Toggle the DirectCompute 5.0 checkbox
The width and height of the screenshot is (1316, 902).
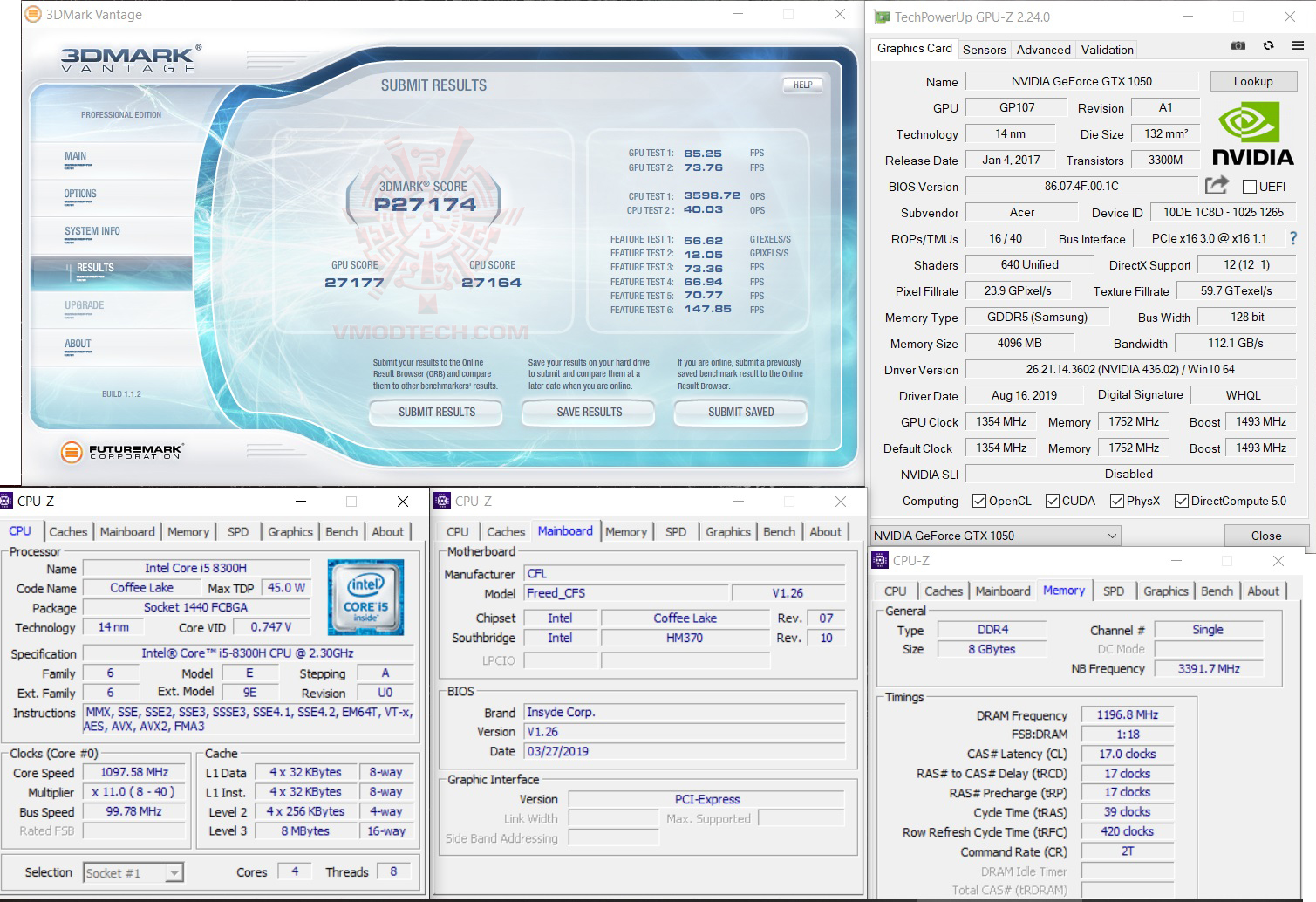1182,501
